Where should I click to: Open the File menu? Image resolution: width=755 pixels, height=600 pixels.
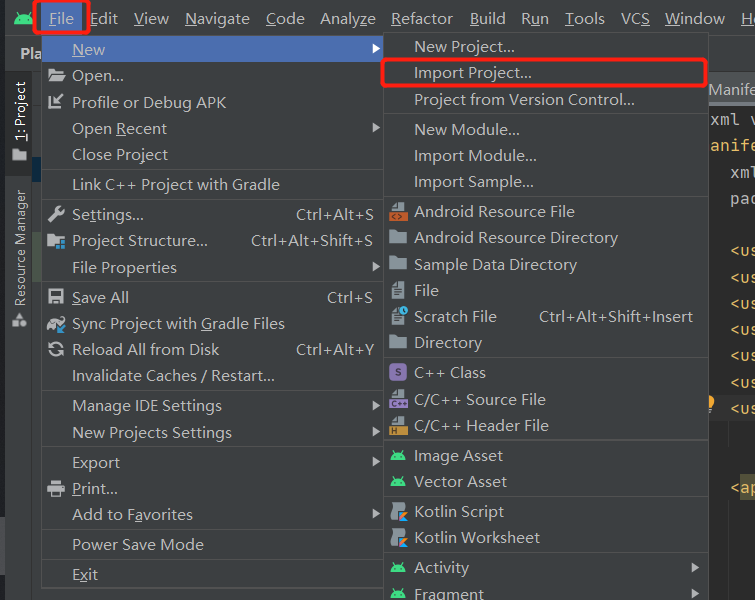click(61, 18)
